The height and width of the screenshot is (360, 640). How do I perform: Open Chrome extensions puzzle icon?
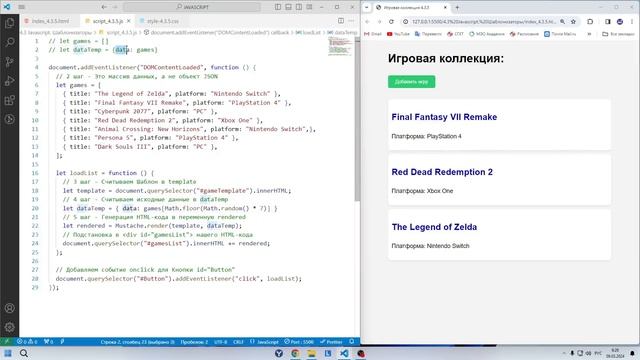click(x=590, y=22)
